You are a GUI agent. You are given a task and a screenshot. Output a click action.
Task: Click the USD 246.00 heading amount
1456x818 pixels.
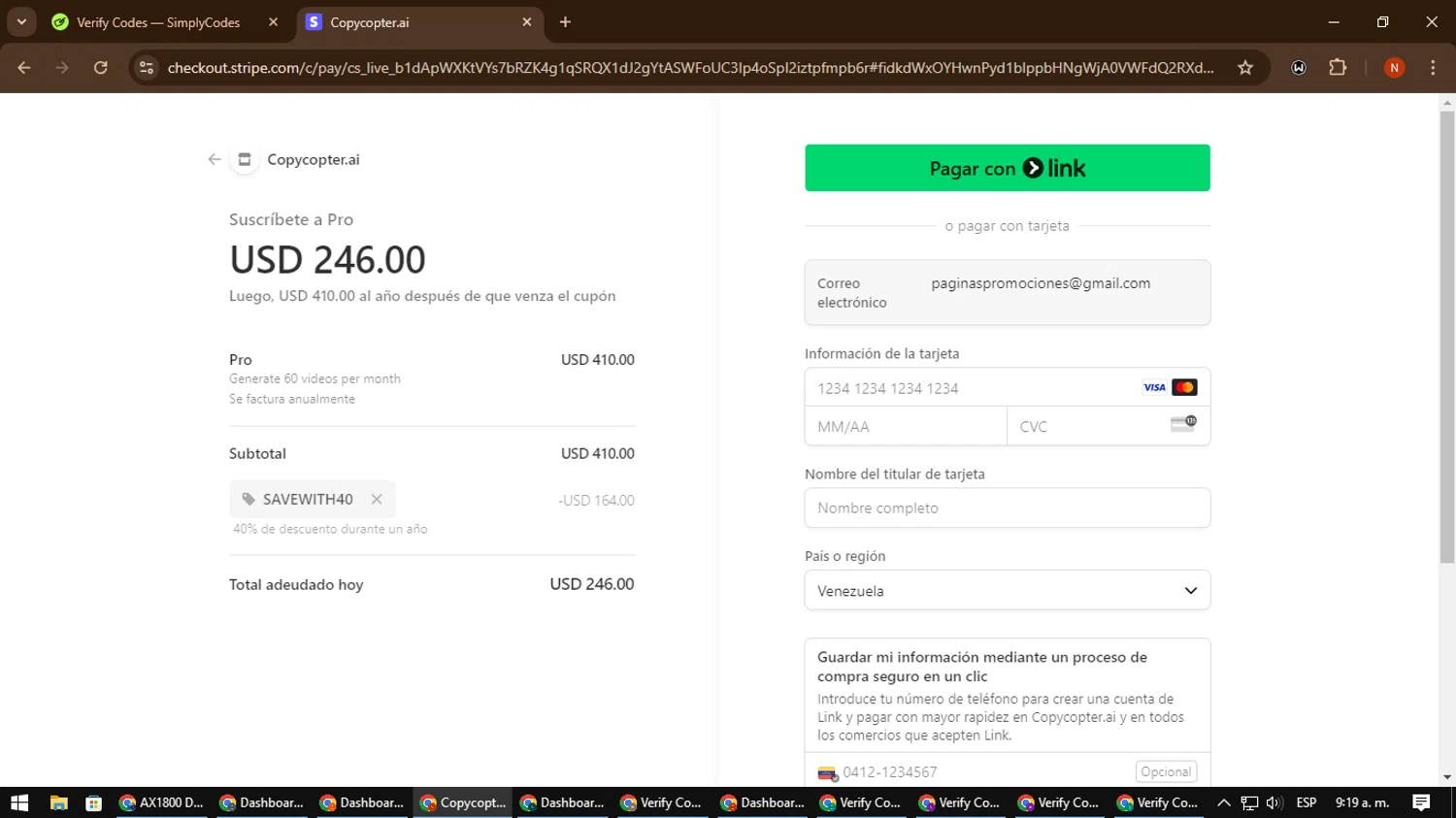tap(327, 260)
